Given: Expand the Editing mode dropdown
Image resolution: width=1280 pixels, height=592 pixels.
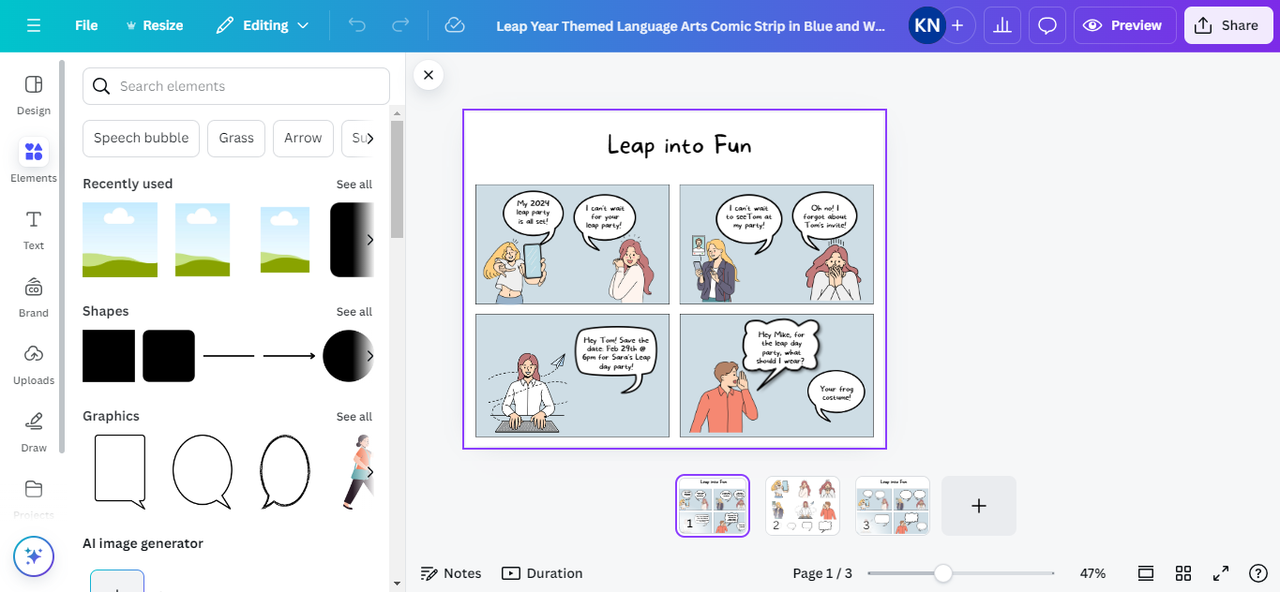Looking at the screenshot, I should 263,25.
